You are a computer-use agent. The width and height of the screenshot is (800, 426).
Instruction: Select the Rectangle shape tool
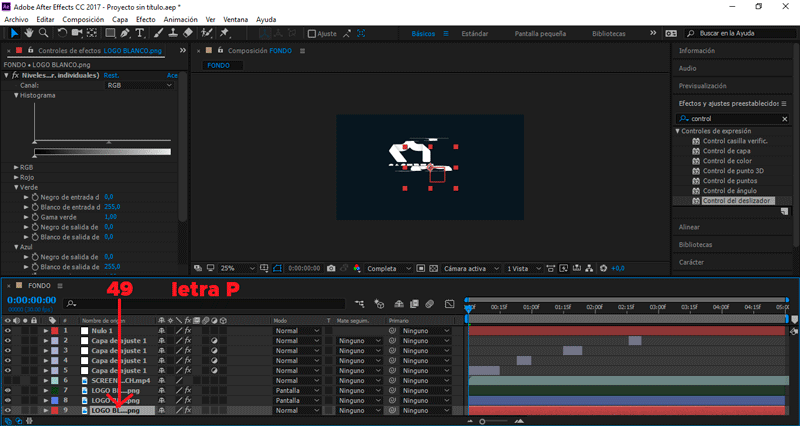pos(109,33)
